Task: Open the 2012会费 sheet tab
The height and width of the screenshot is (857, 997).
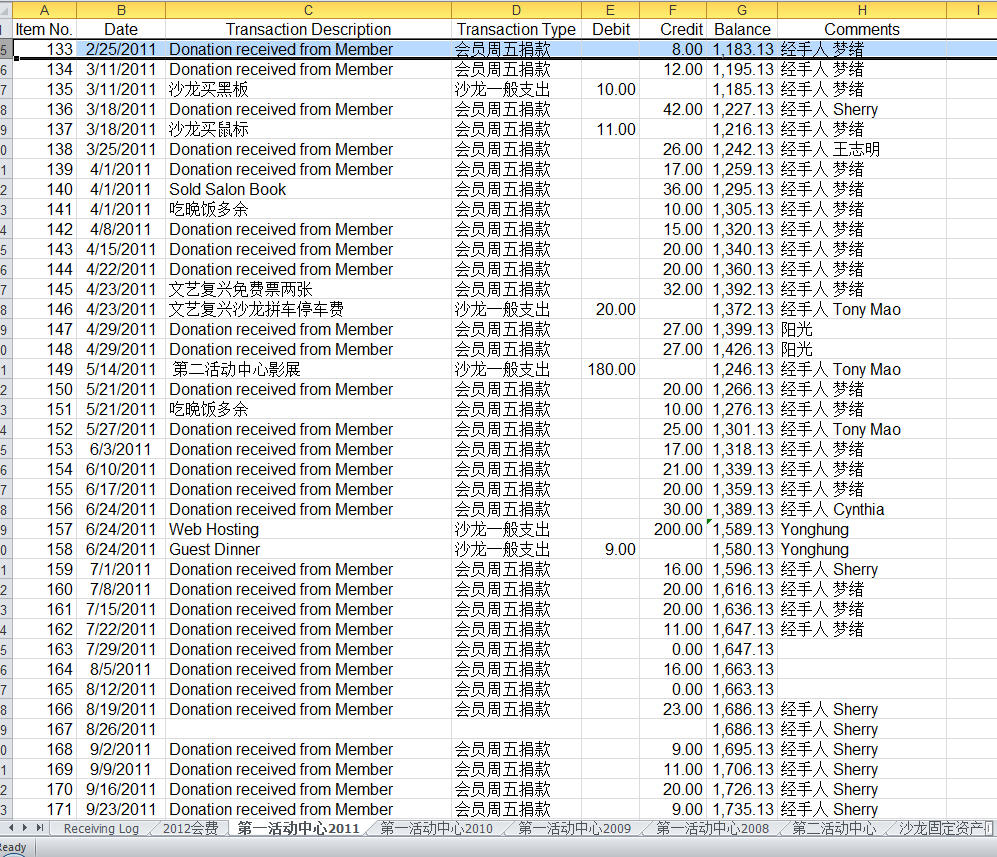Action: click(191, 829)
